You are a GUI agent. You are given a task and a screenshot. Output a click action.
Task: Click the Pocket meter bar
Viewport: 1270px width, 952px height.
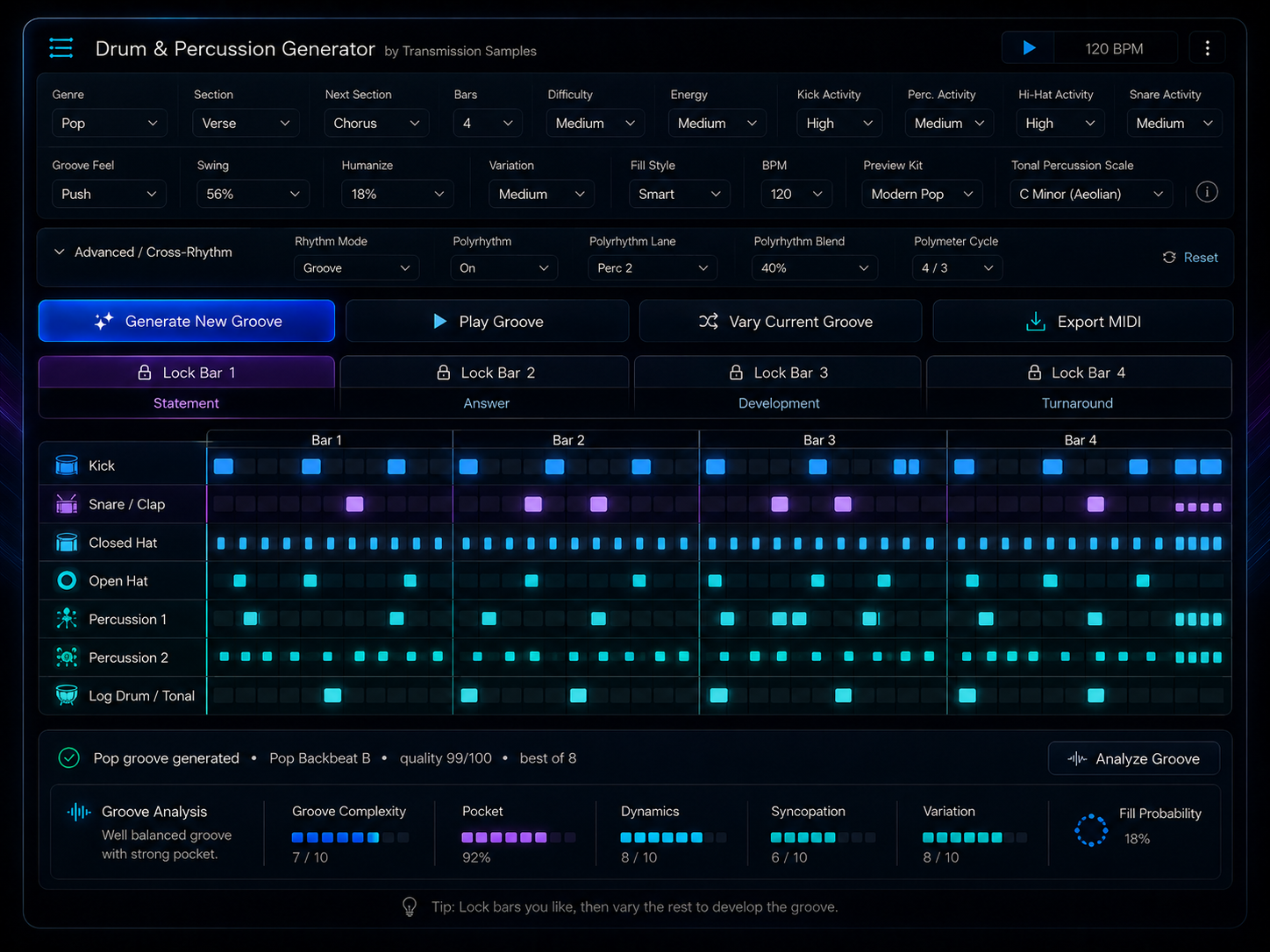tap(518, 837)
